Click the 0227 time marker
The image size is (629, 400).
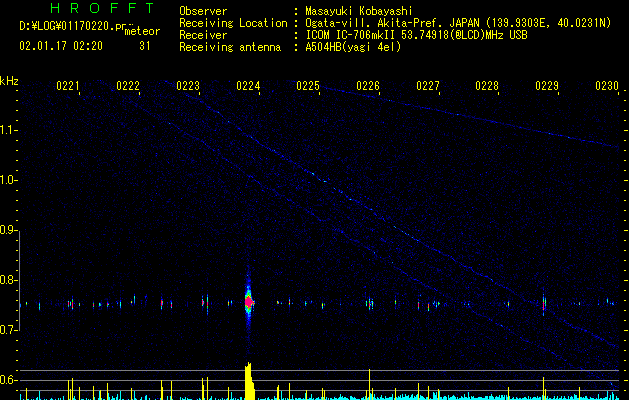428,86
